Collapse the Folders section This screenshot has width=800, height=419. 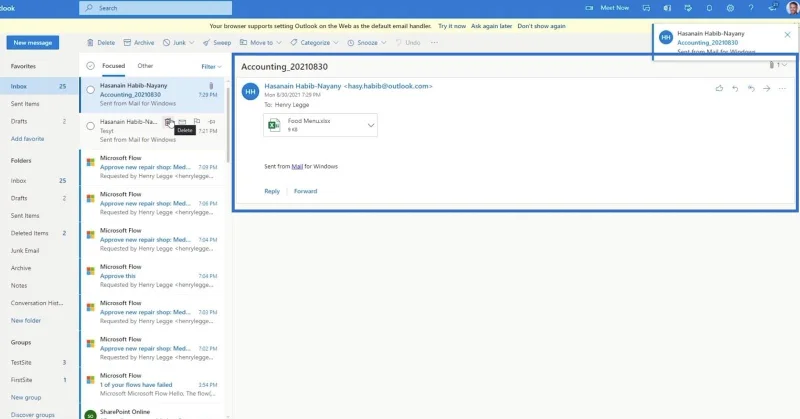point(21,161)
